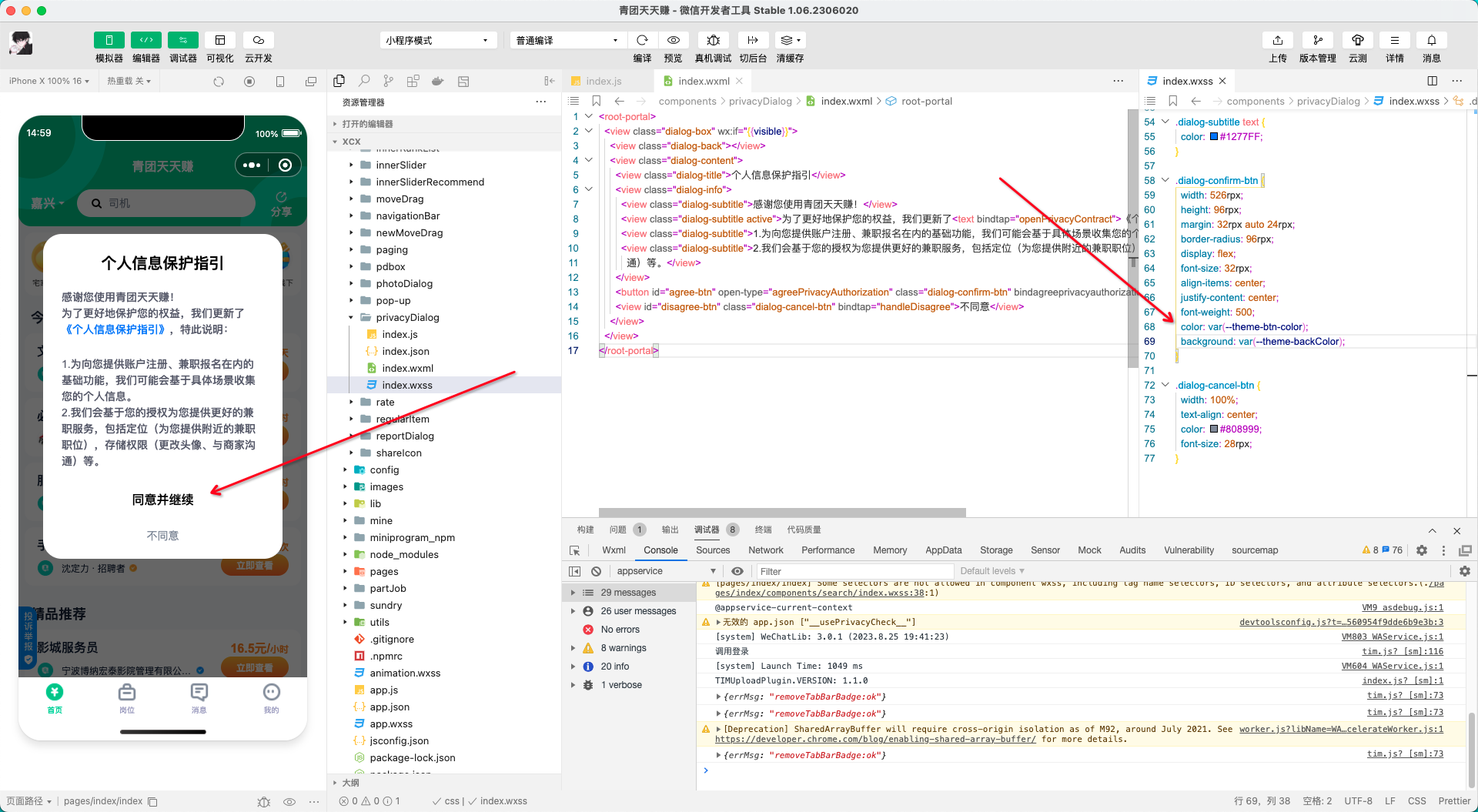The image size is (1478, 812).
Task: Click the Prettier status bar item
Action: (1454, 801)
